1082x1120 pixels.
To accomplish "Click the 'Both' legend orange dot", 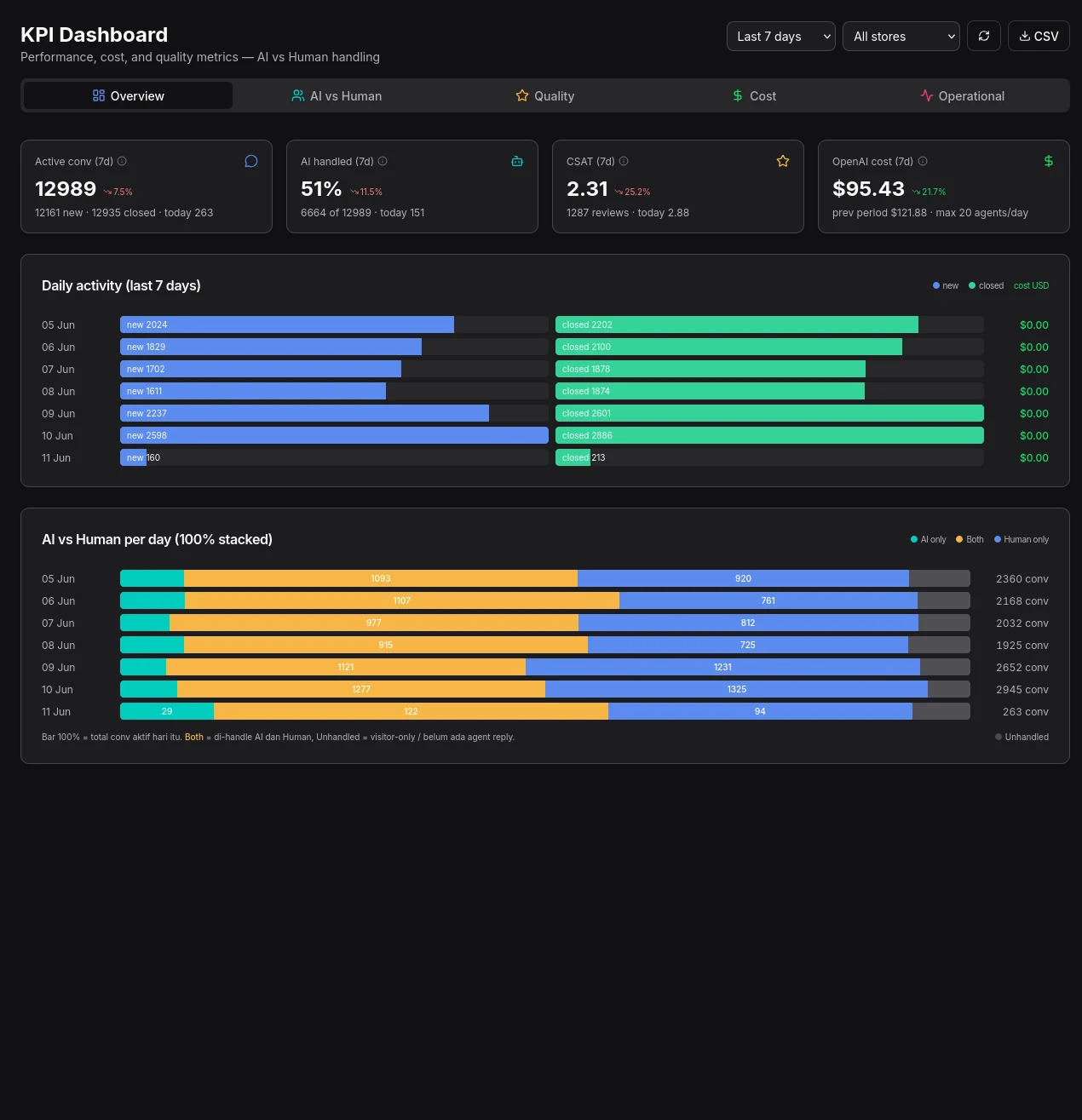I will pyautogui.click(x=959, y=539).
